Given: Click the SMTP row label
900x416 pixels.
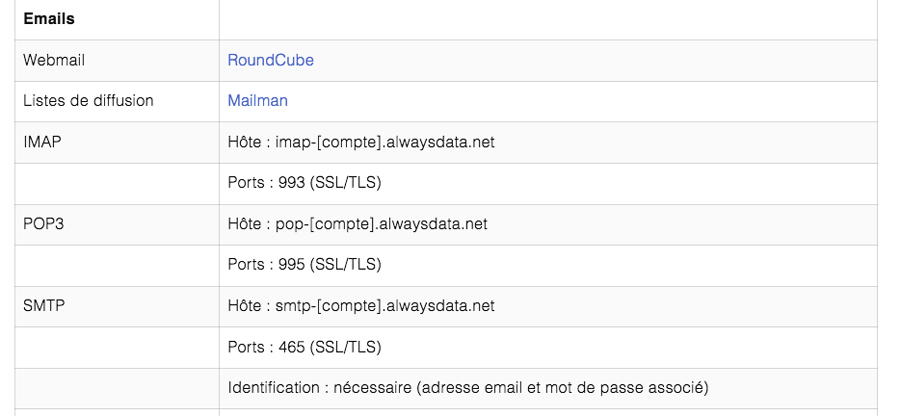Looking at the screenshot, I should 44,306.
